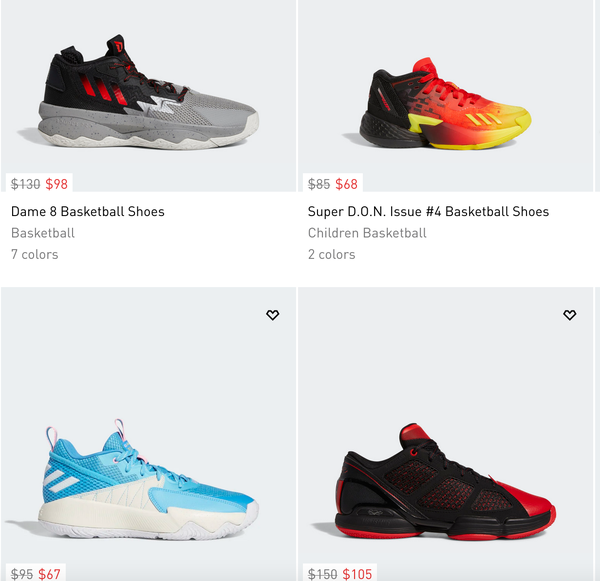Show the 7 colors for Dame 8
600x581 pixels.
(34, 255)
